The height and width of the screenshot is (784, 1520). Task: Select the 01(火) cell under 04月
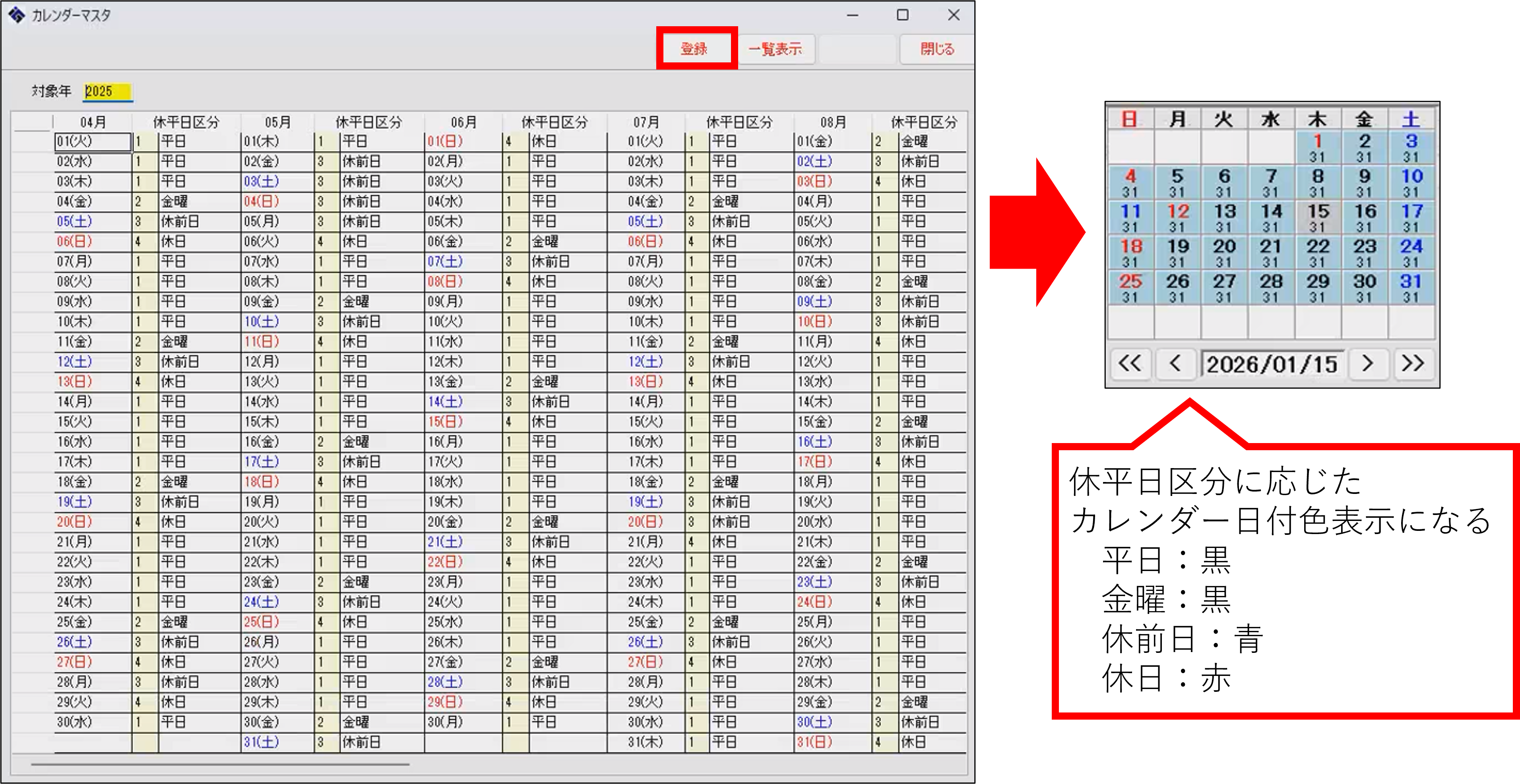pos(92,141)
